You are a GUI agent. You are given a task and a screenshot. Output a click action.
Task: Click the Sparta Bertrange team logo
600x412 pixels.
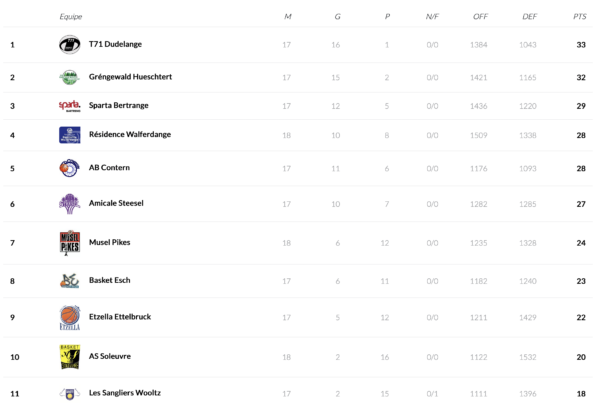coord(69,106)
